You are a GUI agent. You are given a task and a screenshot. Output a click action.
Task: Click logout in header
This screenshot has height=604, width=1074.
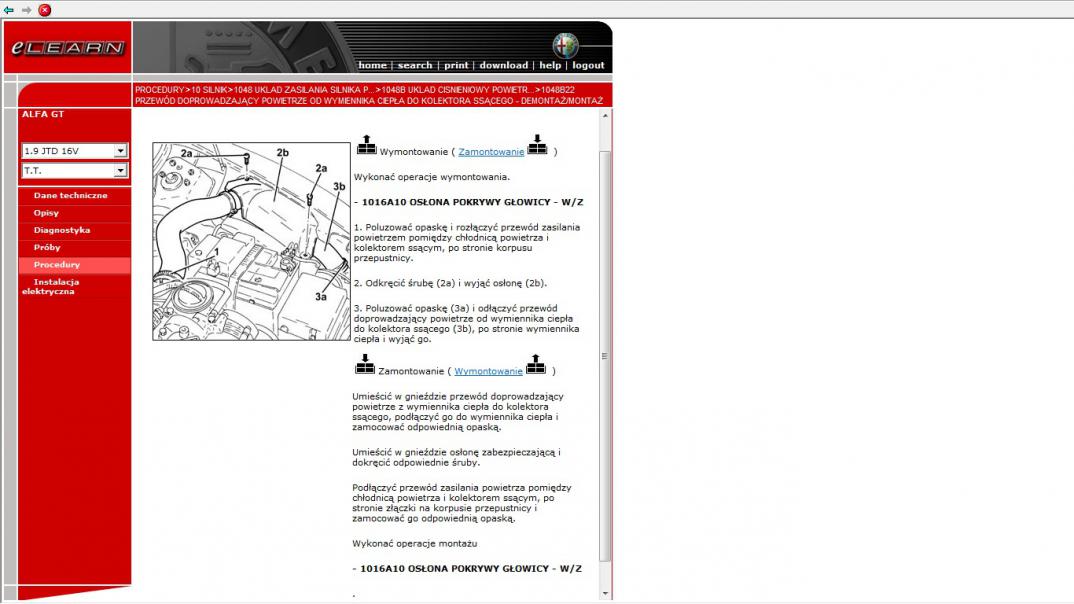(x=588, y=65)
